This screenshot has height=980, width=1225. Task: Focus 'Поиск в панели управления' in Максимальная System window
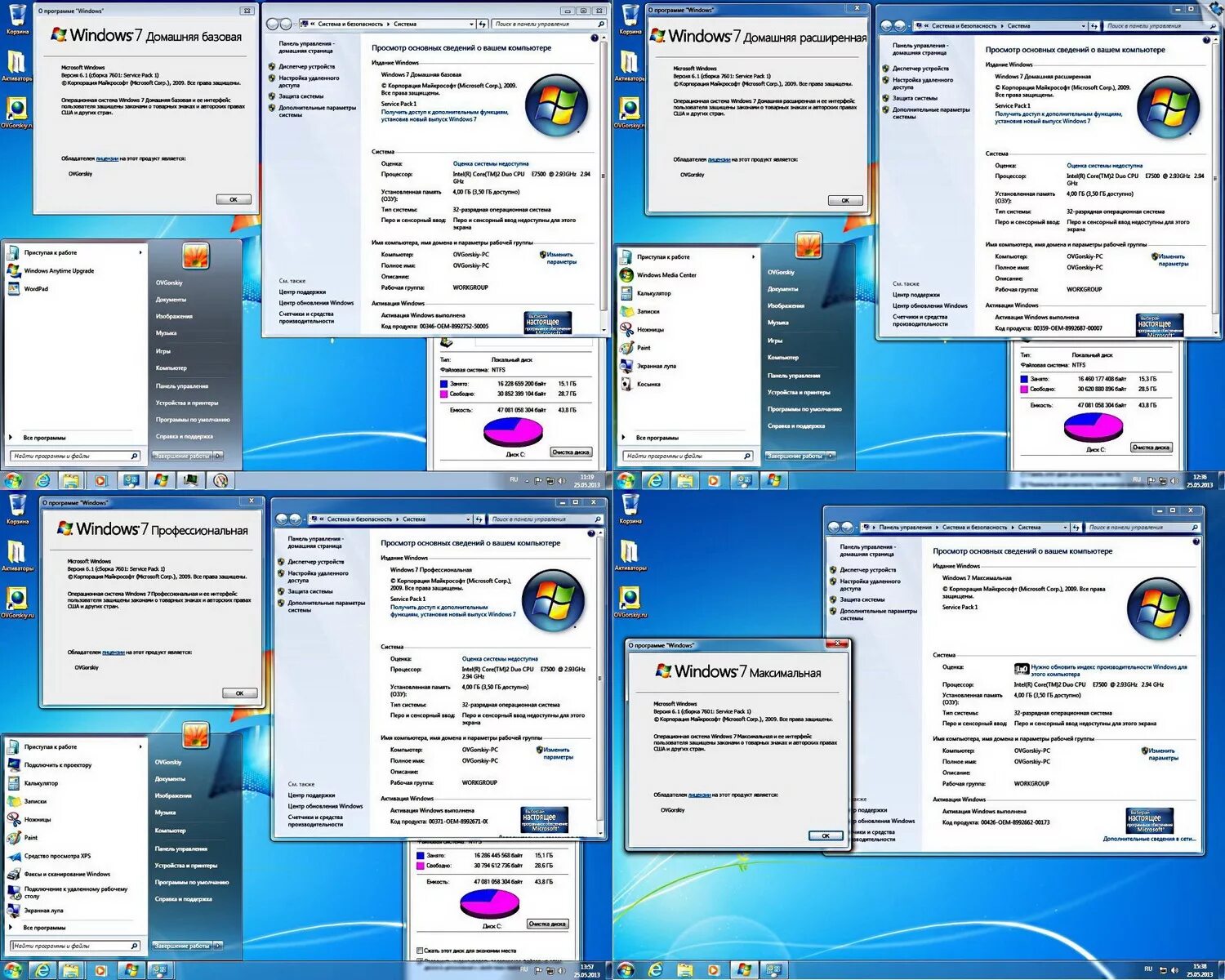1143,528
